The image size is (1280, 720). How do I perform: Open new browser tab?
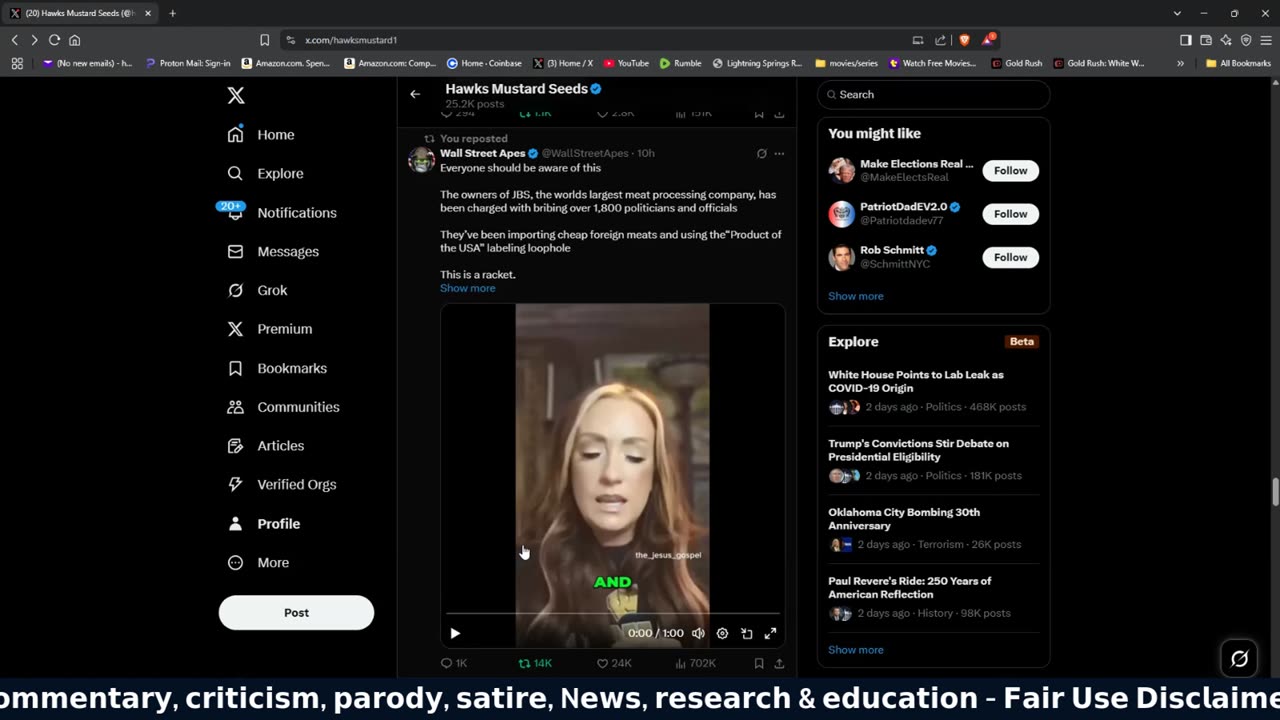tap(172, 13)
